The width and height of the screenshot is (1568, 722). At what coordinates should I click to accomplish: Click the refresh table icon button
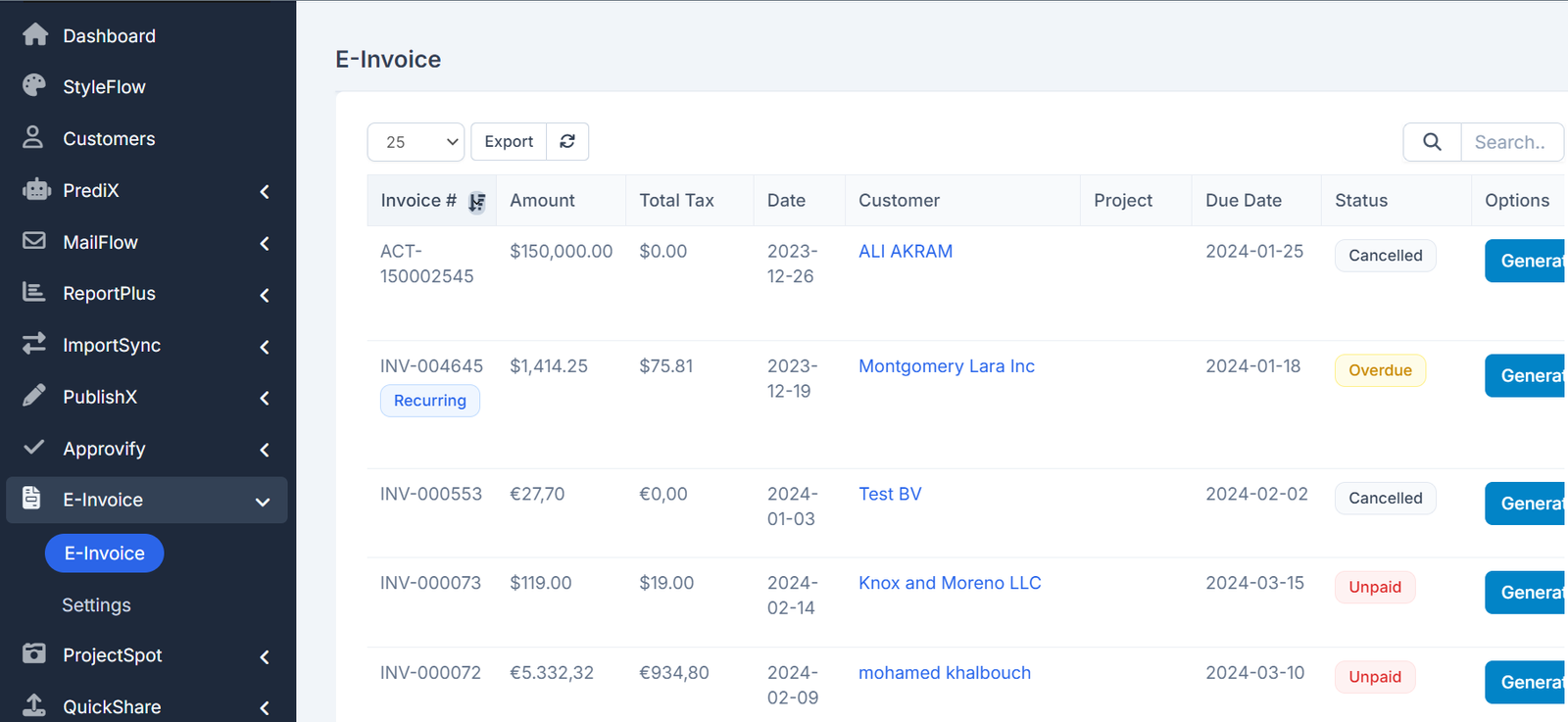tap(567, 142)
